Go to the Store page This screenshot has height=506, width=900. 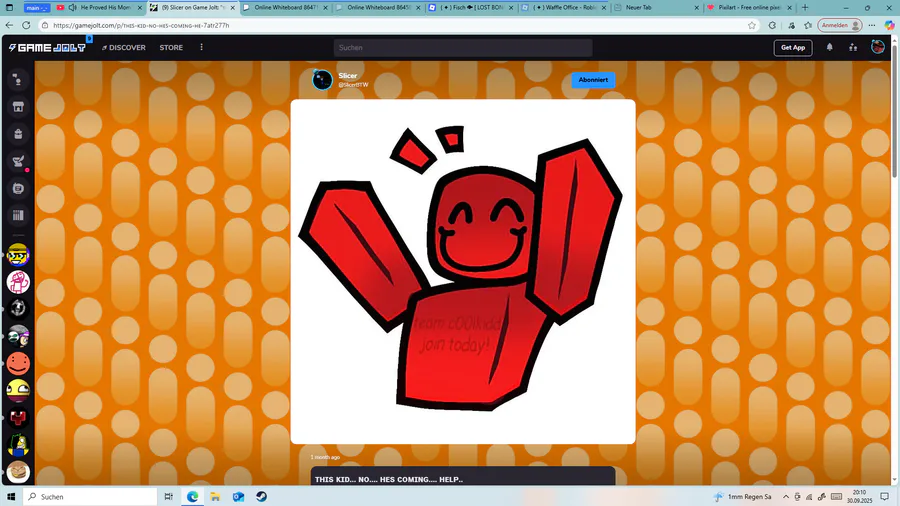[x=171, y=48]
